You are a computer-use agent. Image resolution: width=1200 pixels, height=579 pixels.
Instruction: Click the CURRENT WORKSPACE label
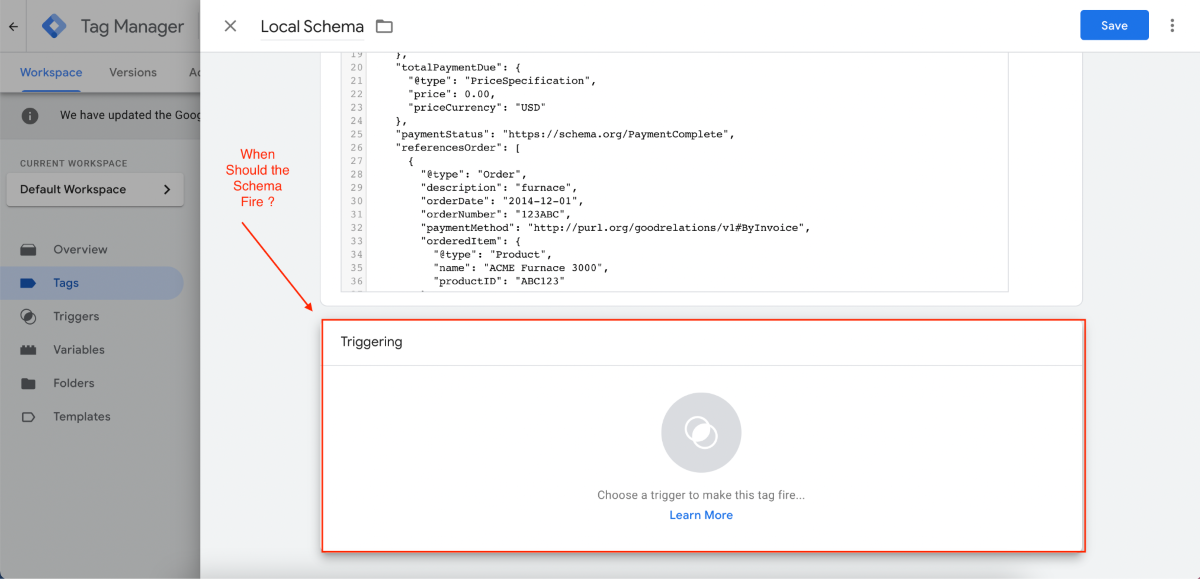[73, 163]
